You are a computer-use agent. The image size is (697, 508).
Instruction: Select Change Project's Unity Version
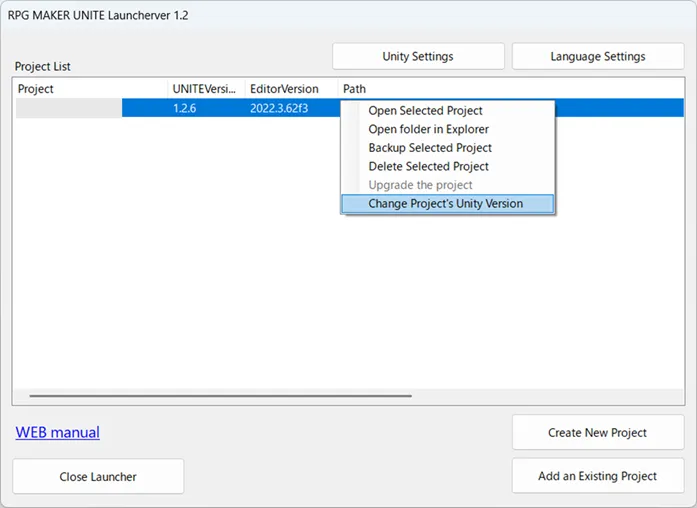[445, 204]
